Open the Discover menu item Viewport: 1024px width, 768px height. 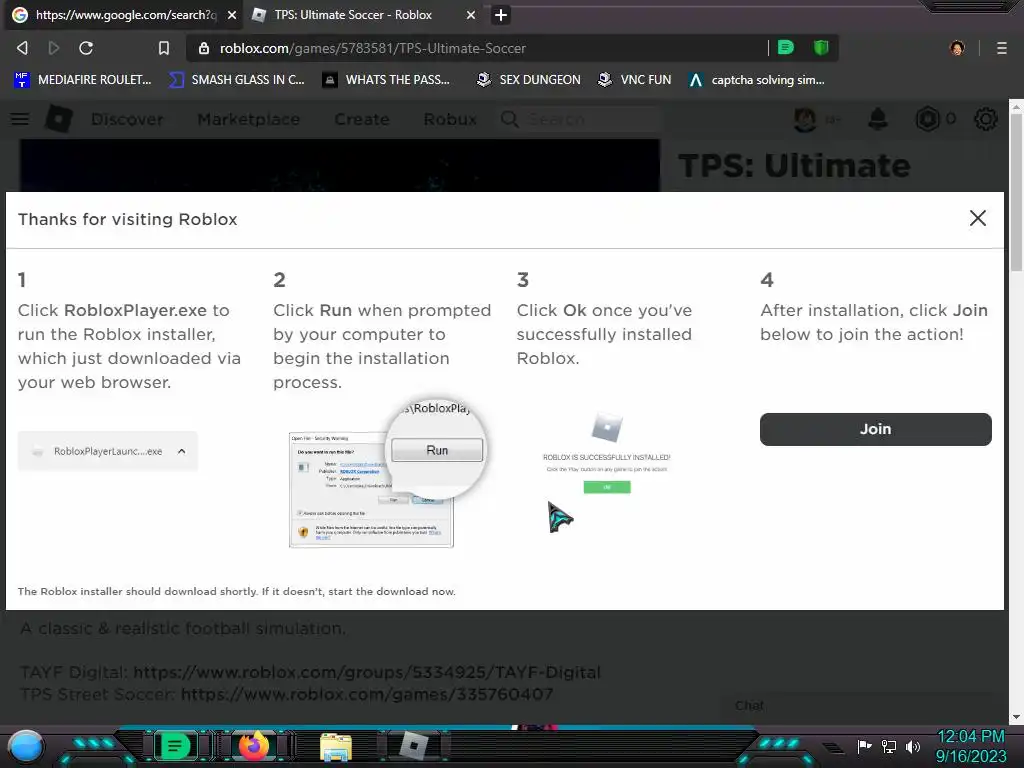pyautogui.click(x=127, y=120)
